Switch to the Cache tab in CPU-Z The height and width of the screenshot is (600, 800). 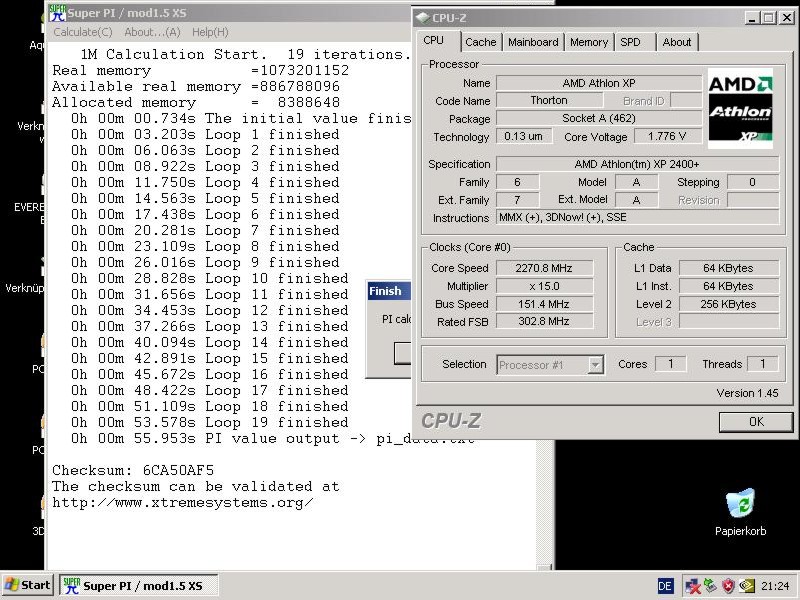pyautogui.click(x=481, y=42)
